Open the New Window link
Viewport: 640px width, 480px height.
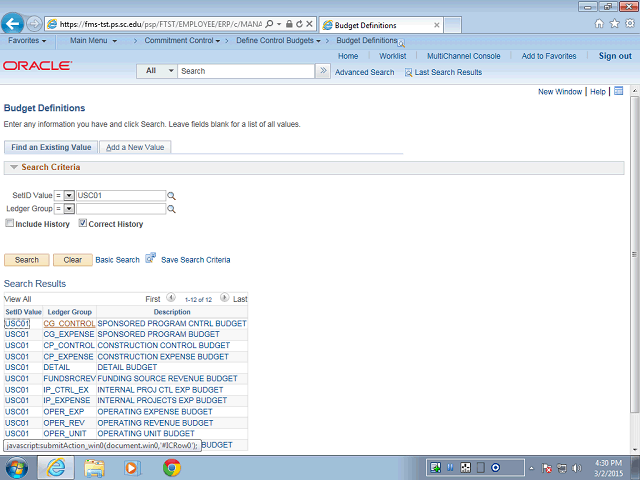560,92
